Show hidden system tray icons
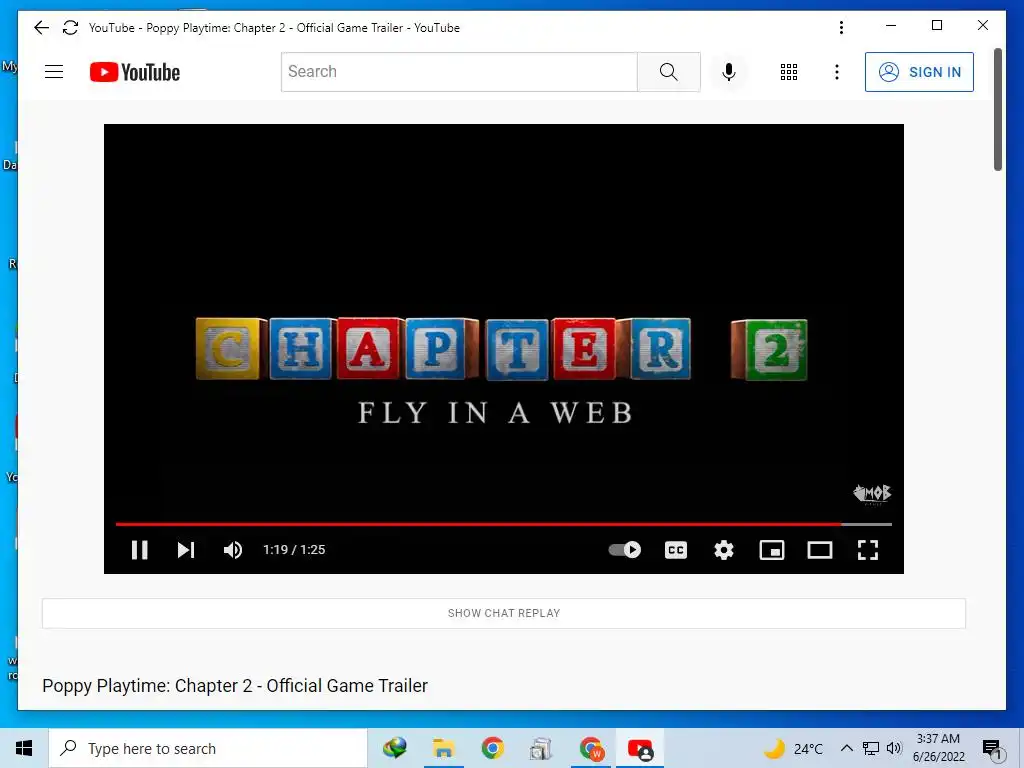This screenshot has width=1024, height=768. (x=846, y=748)
